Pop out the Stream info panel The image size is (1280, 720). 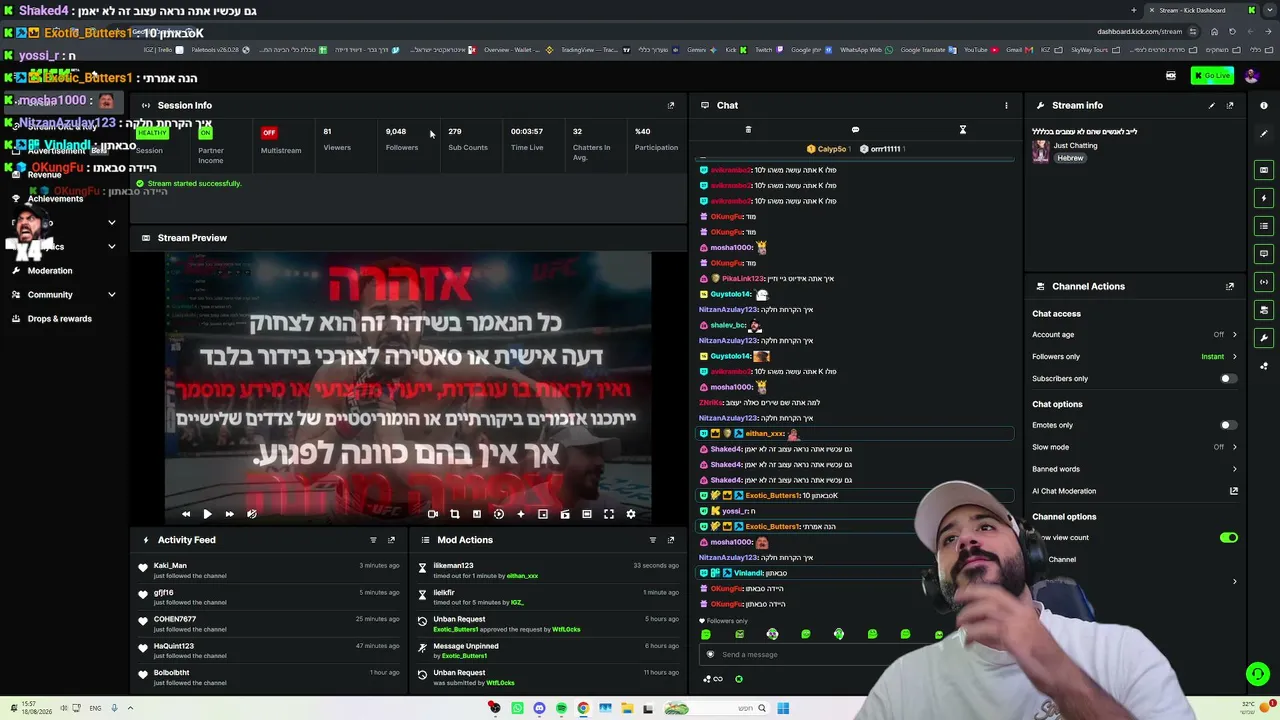pos(1230,105)
